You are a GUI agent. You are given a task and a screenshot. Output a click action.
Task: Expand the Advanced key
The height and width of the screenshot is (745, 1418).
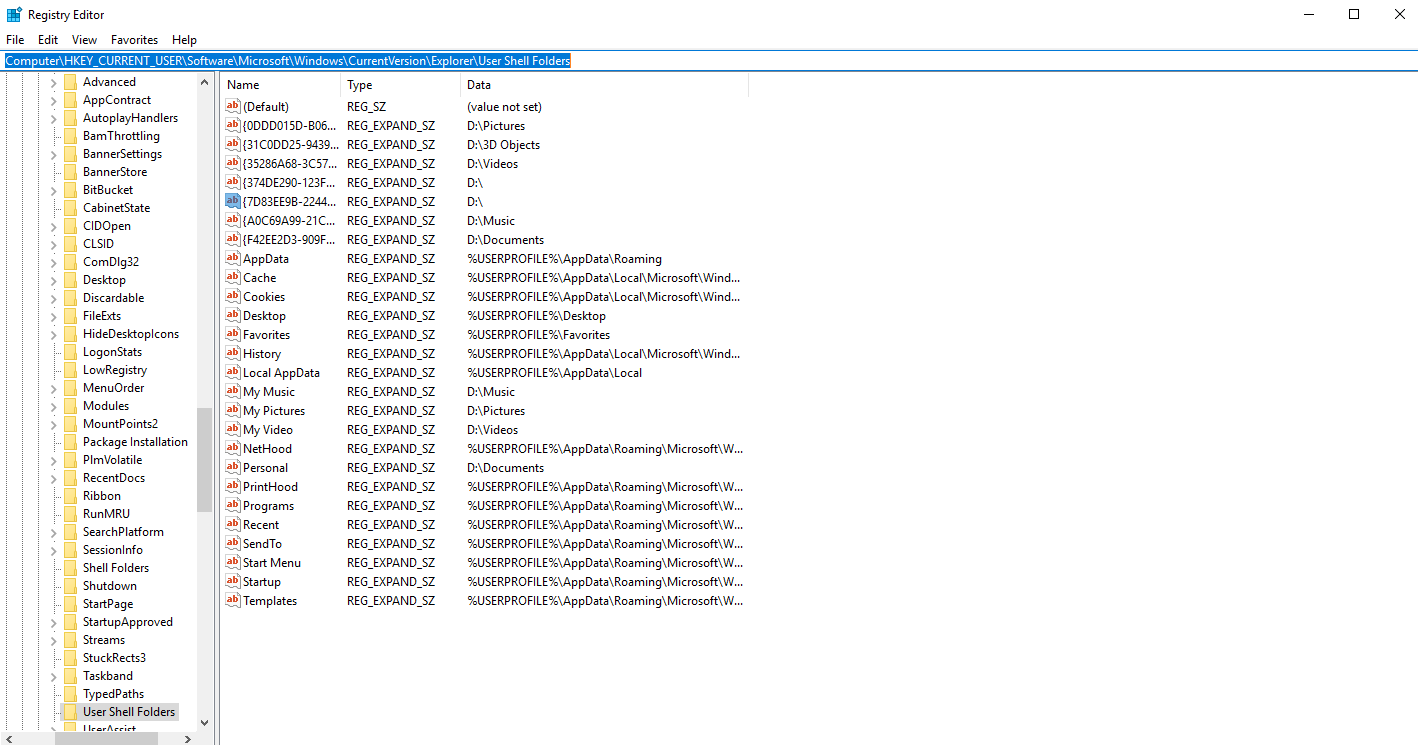coord(54,82)
